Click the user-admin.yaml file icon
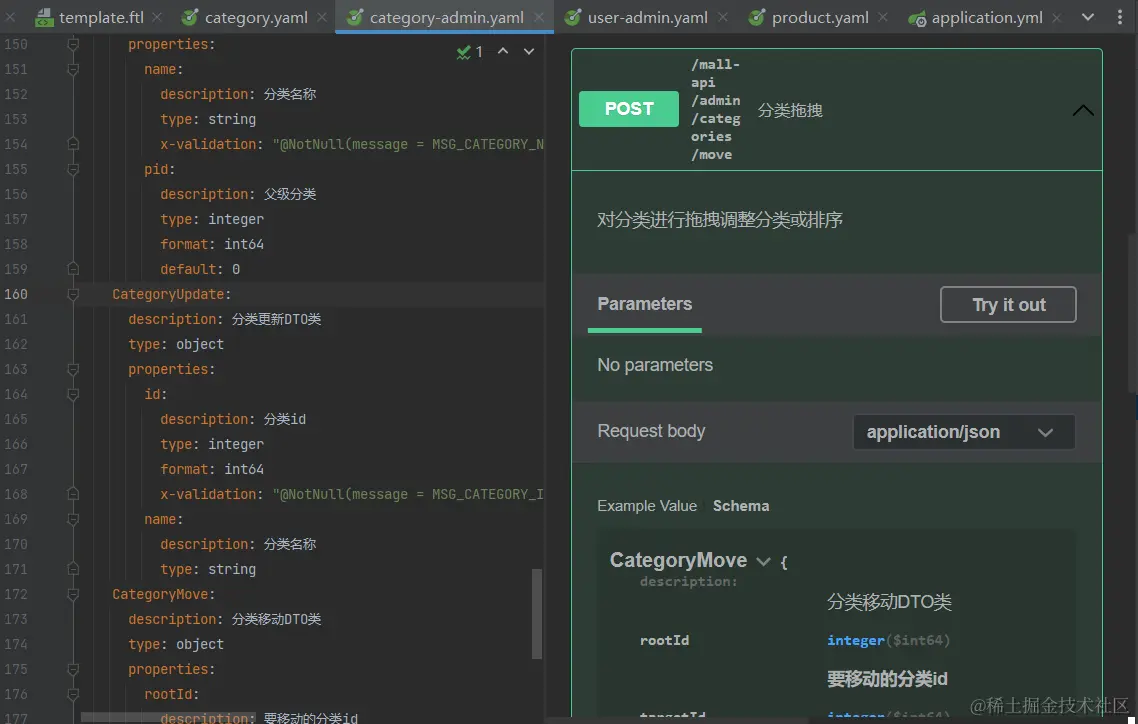This screenshot has height=724, width=1138. click(573, 17)
